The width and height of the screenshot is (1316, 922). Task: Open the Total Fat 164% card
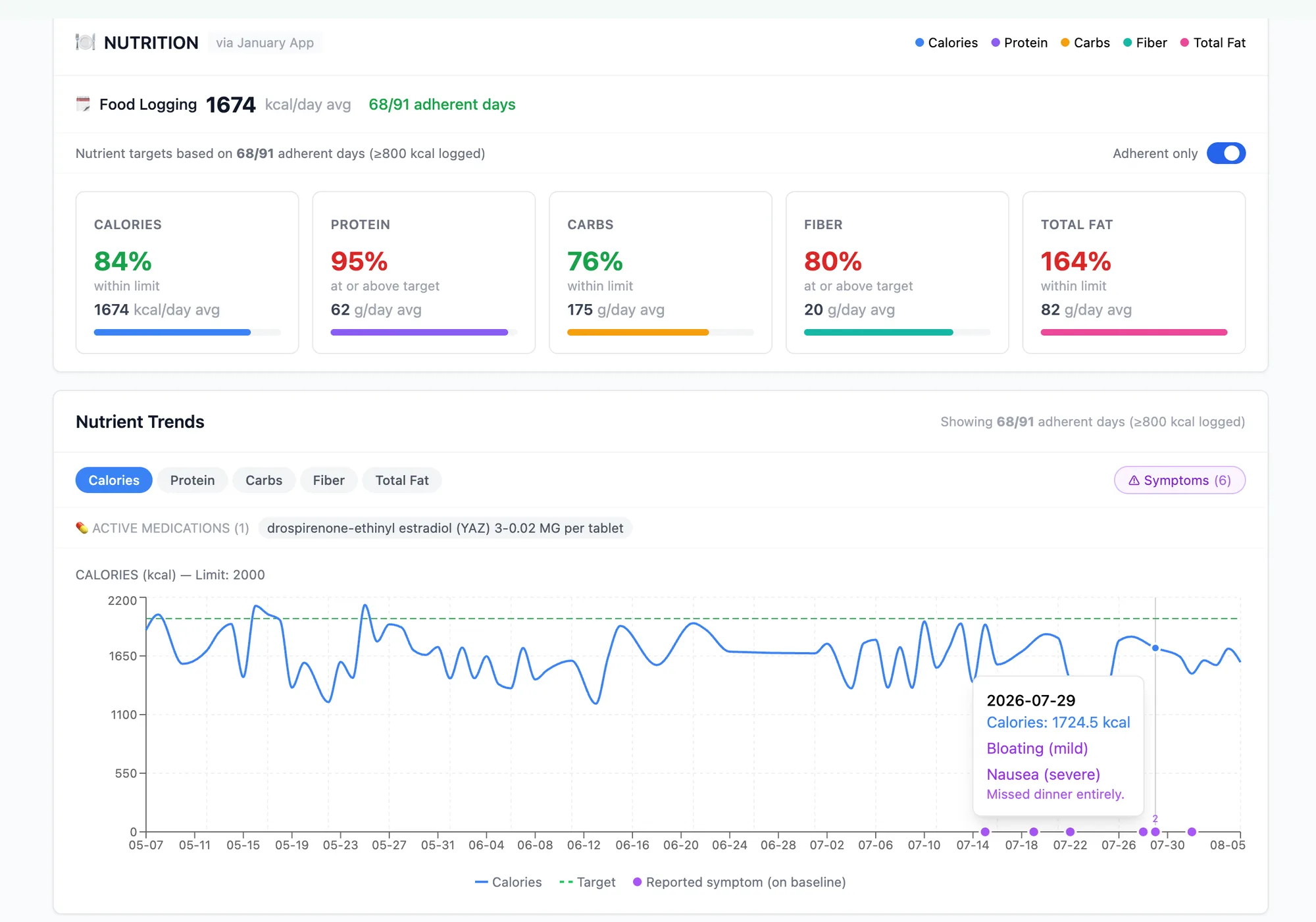1134,272
